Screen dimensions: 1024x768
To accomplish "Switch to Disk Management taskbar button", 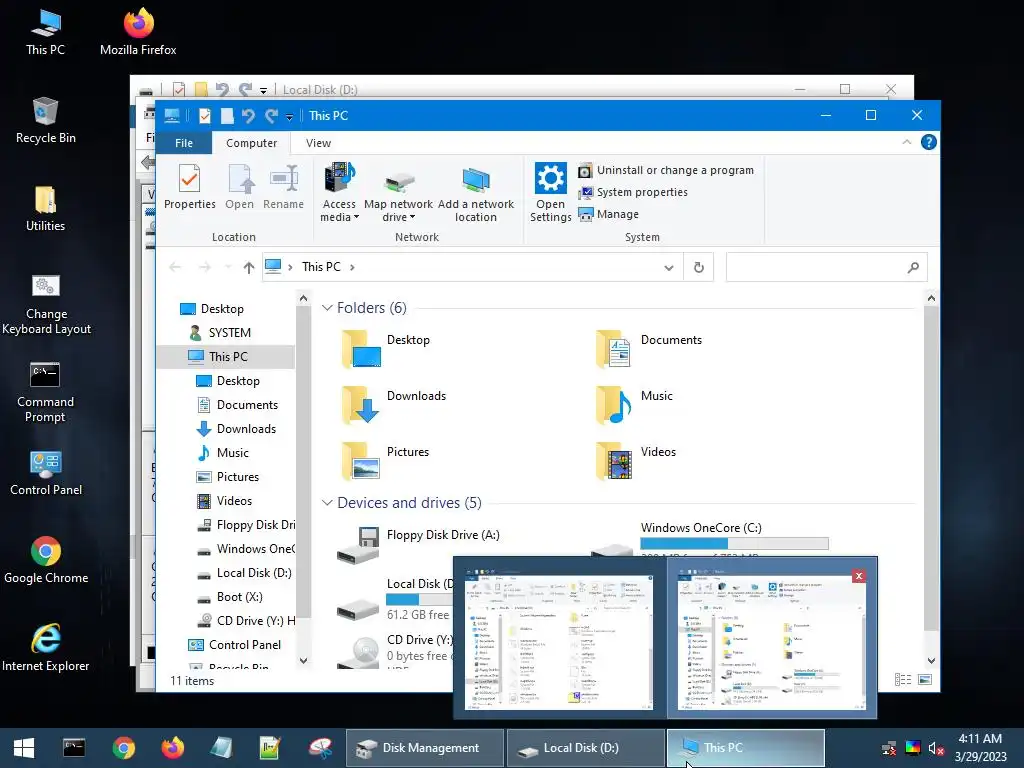I will coord(424,748).
